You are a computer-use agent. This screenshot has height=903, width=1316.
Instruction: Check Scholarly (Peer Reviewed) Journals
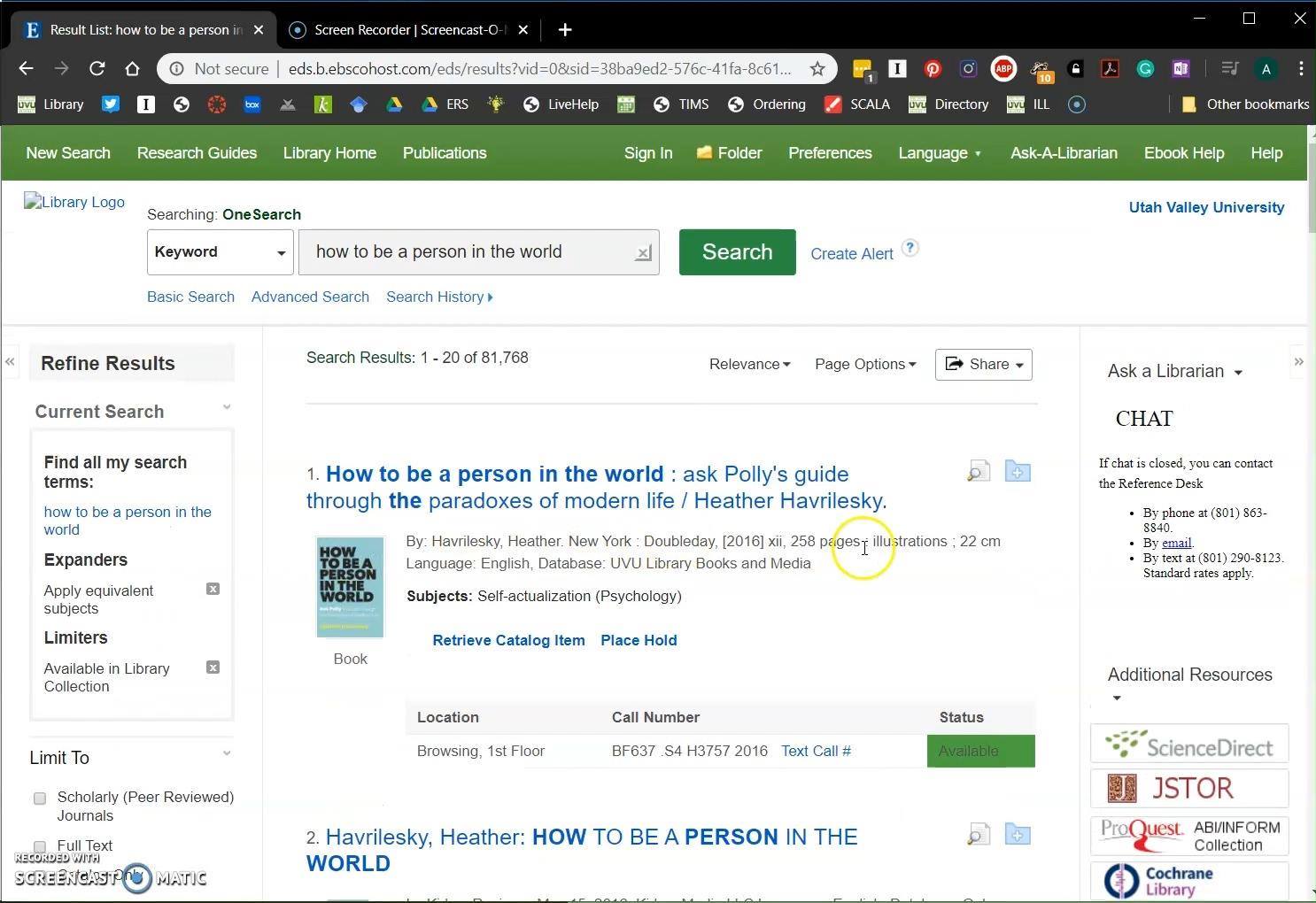(x=40, y=799)
